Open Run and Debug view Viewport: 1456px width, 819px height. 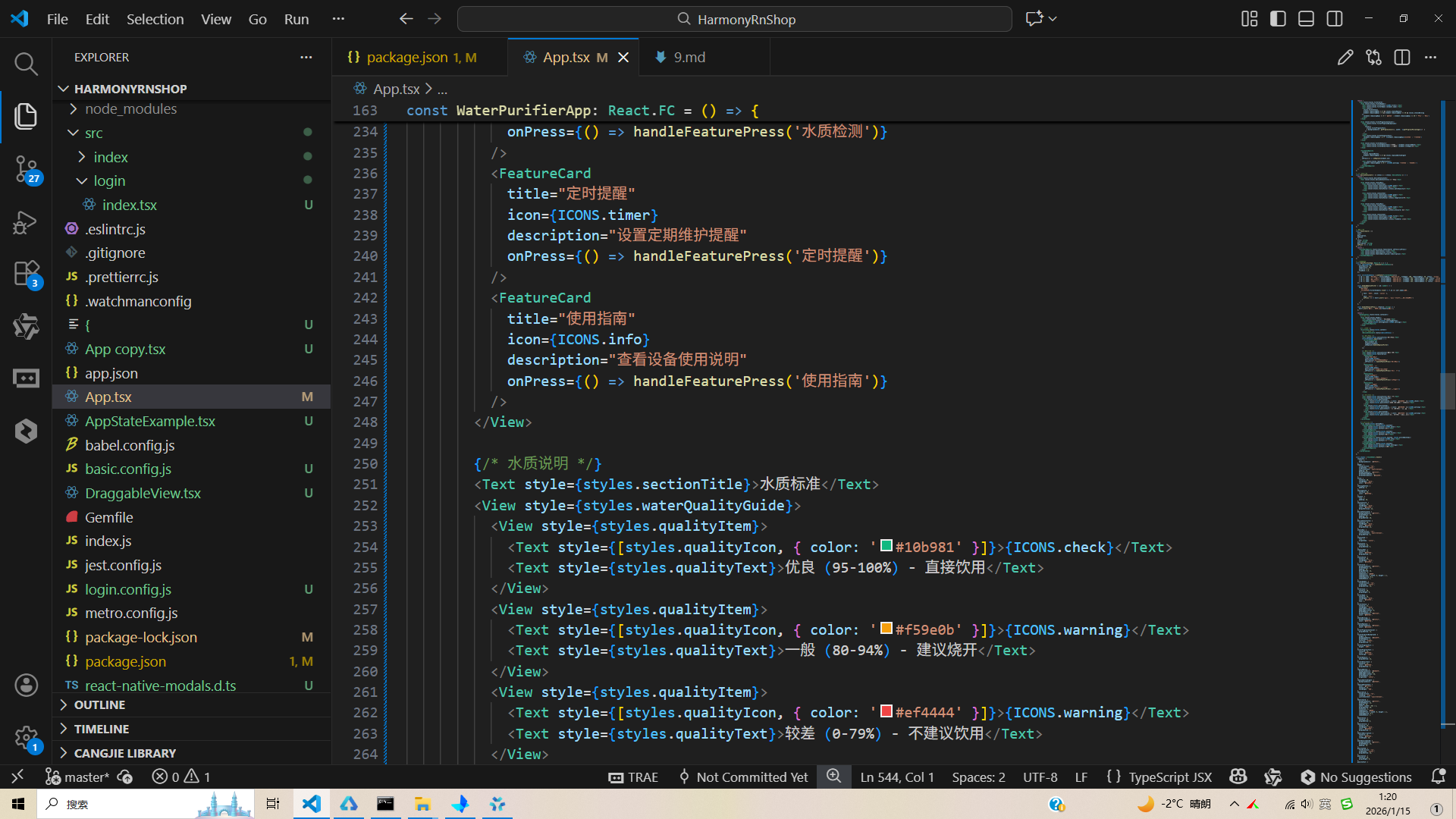(26, 222)
